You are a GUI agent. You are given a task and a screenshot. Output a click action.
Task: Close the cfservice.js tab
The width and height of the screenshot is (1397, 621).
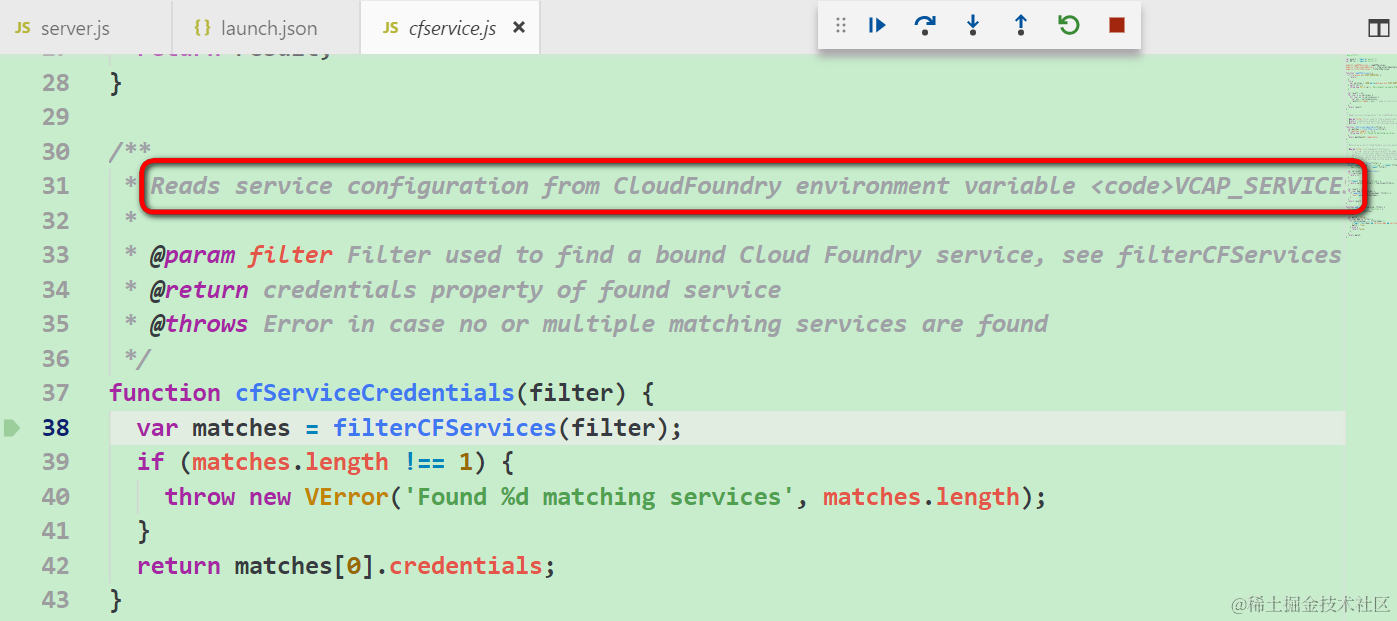click(519, 28)
